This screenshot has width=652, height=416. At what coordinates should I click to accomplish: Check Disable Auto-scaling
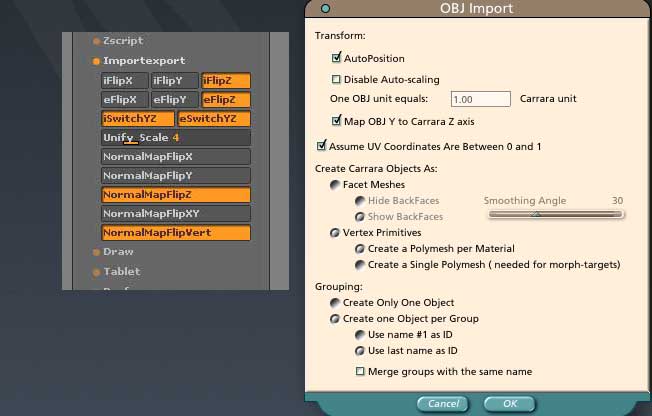point(336,79)
